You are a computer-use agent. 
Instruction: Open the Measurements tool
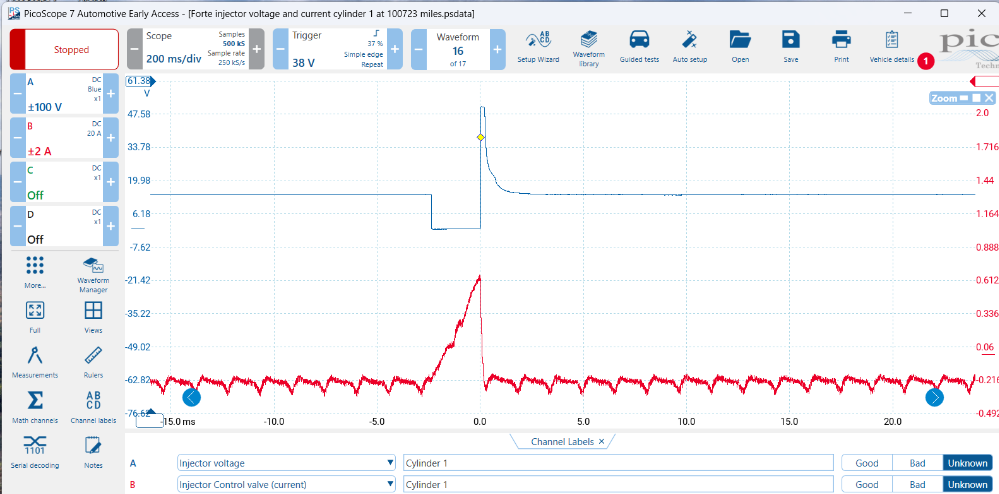tap(35, 362)
